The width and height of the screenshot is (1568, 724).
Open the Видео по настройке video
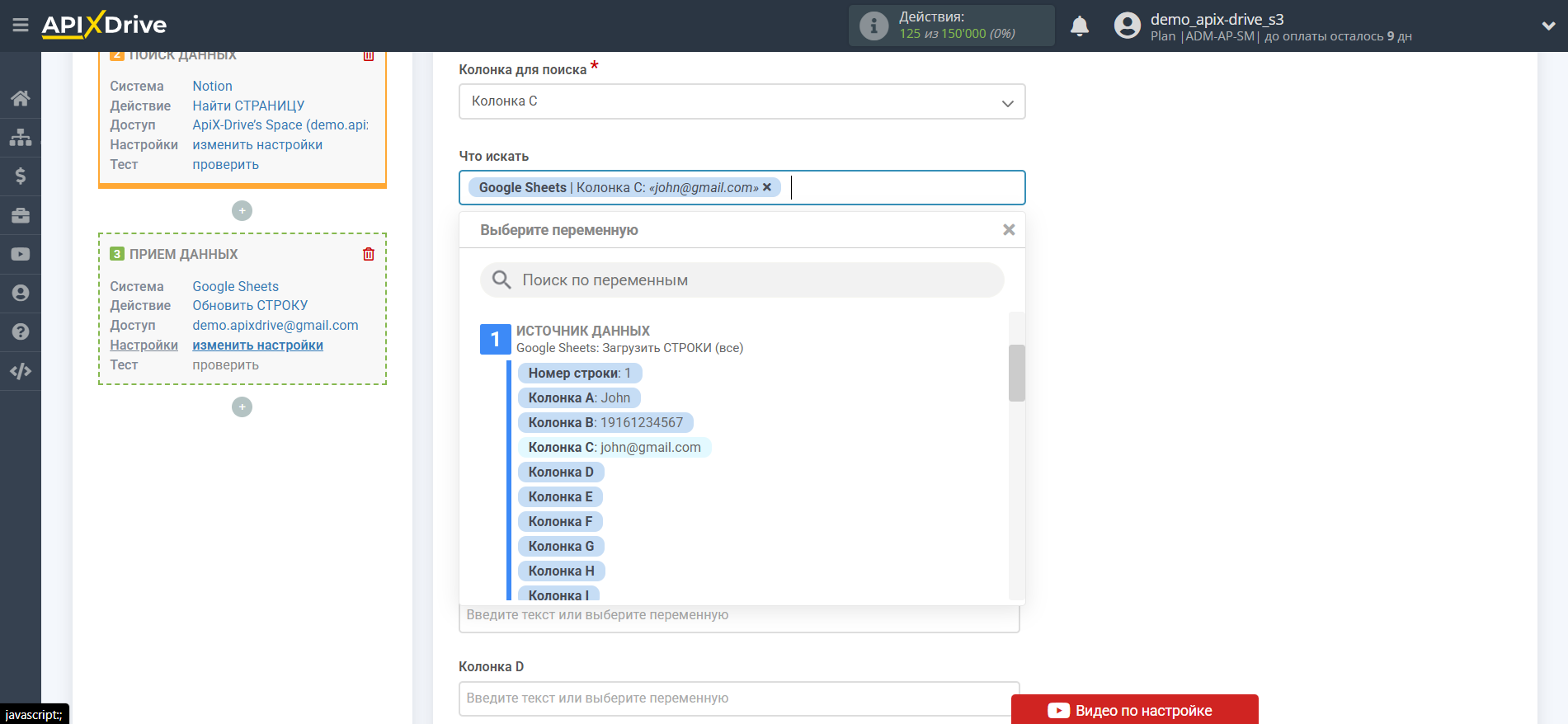tap(1135, 710)
